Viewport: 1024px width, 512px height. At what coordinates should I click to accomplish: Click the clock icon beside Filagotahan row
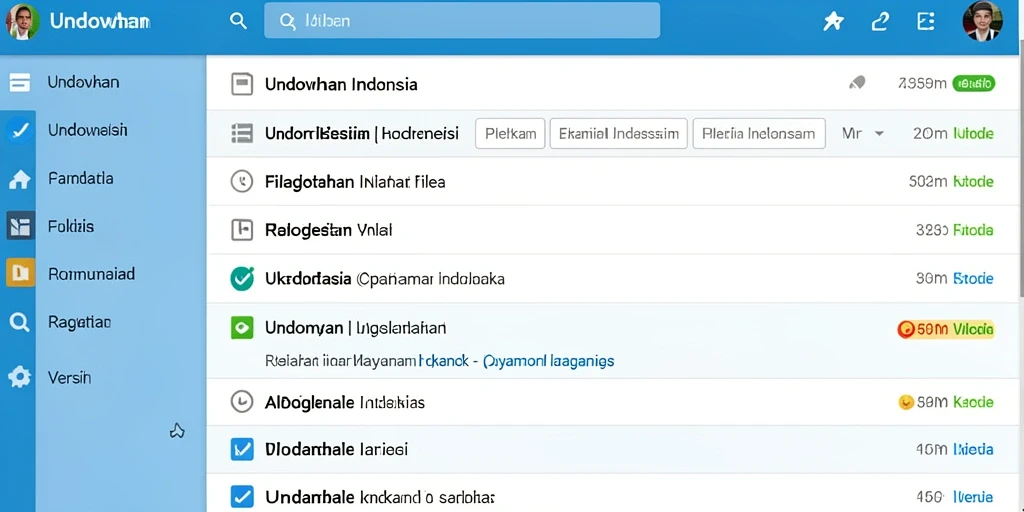pos(242,182)
